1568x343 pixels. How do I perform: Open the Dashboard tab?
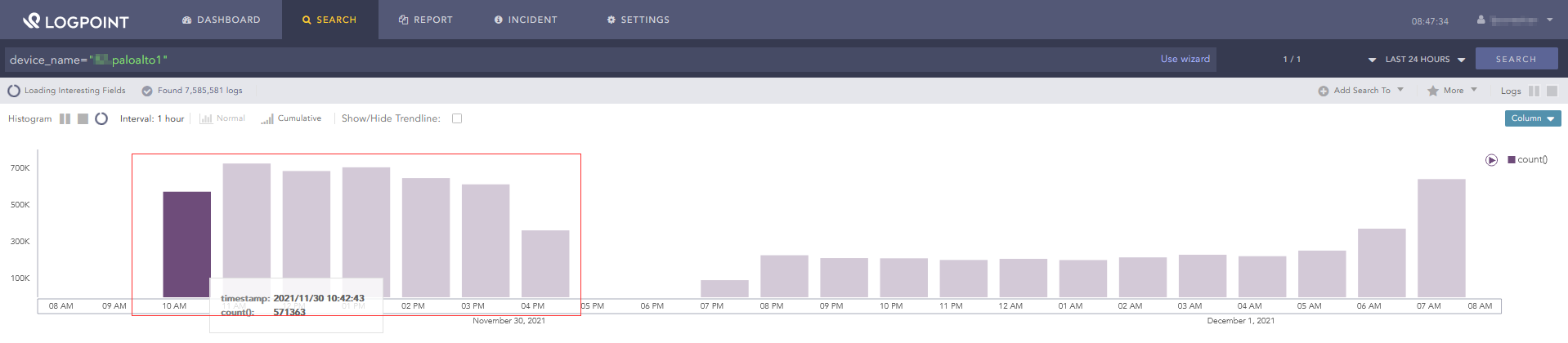(x=221, y=20)
